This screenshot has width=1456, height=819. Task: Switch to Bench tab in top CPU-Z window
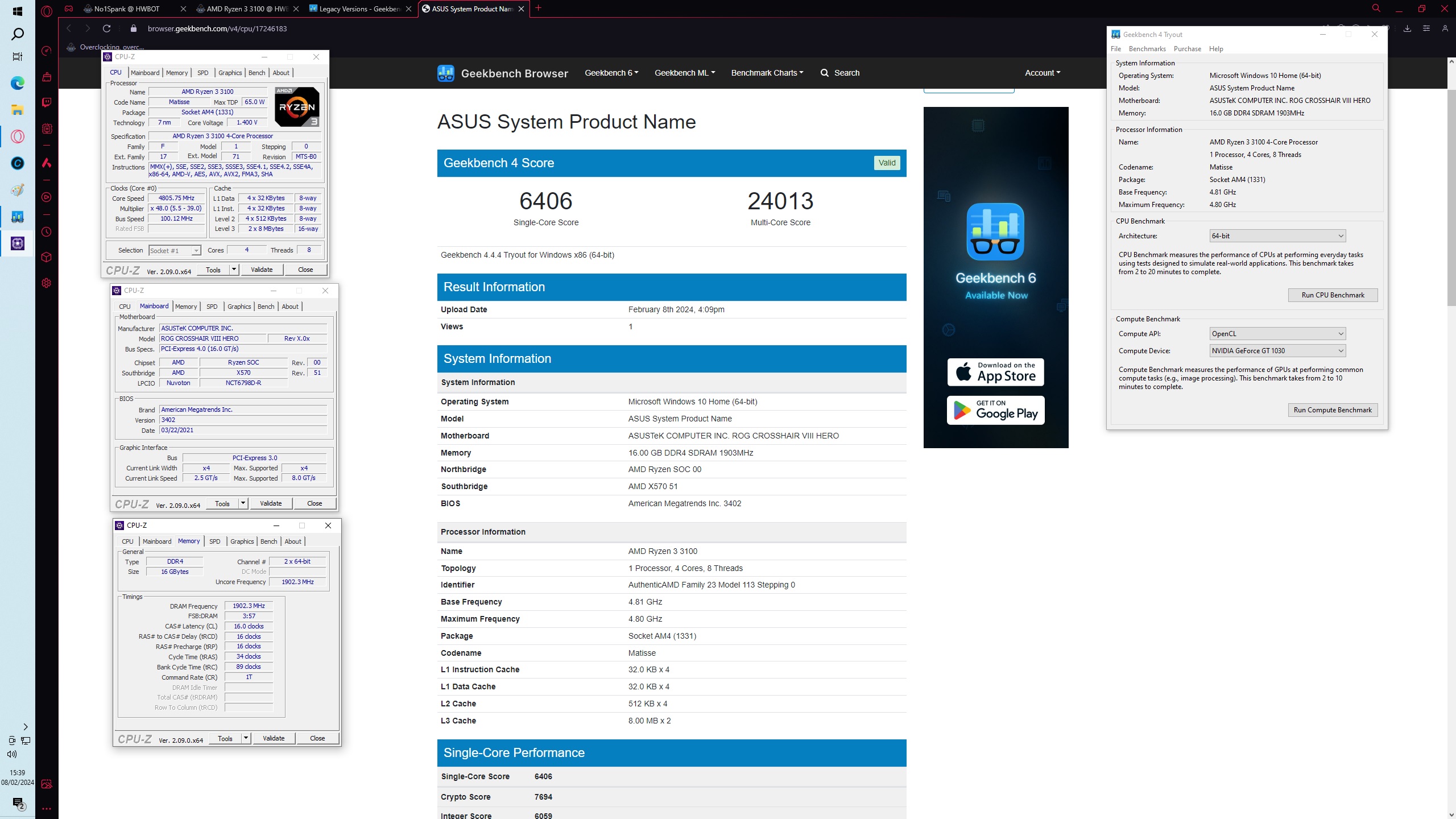click(257, 73)
